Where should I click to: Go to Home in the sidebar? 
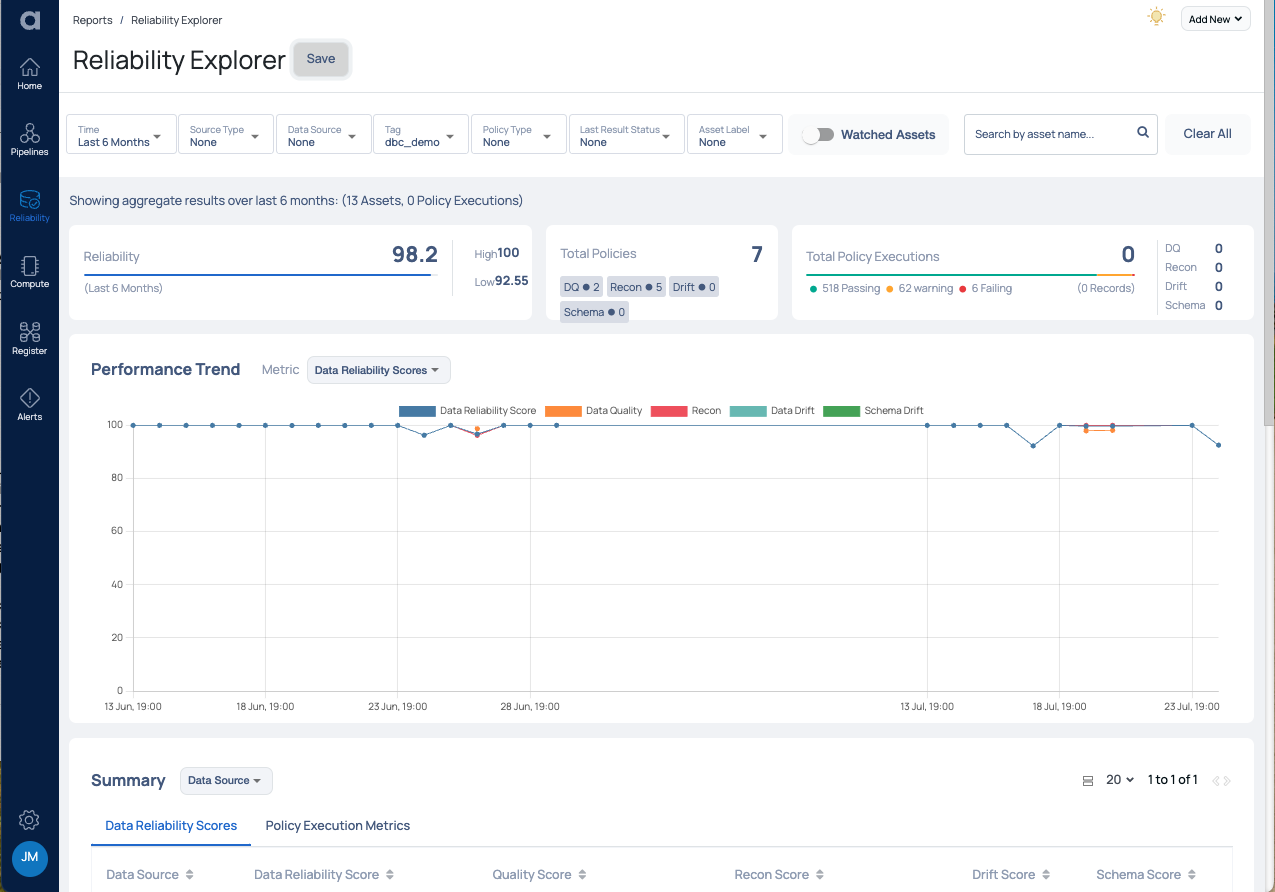29,74
